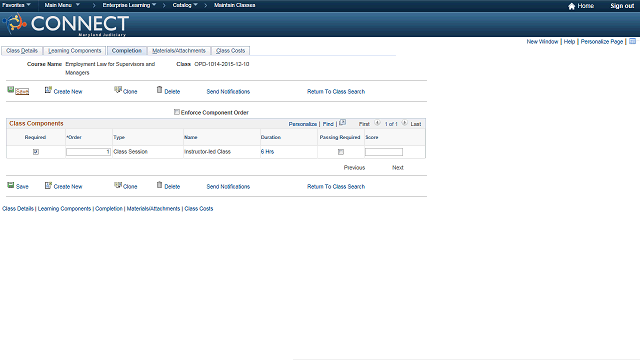Click First link in grid navigation

click(x=364, y=124)
